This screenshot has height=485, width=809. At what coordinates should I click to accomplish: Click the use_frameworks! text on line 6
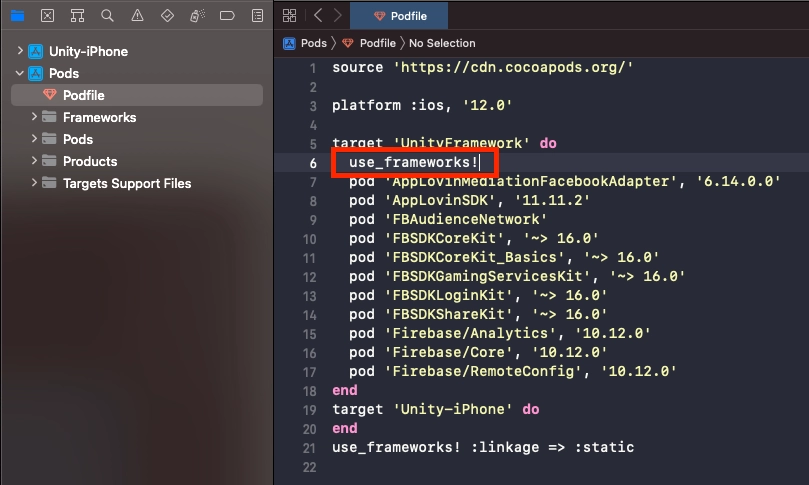pos(413,163)
